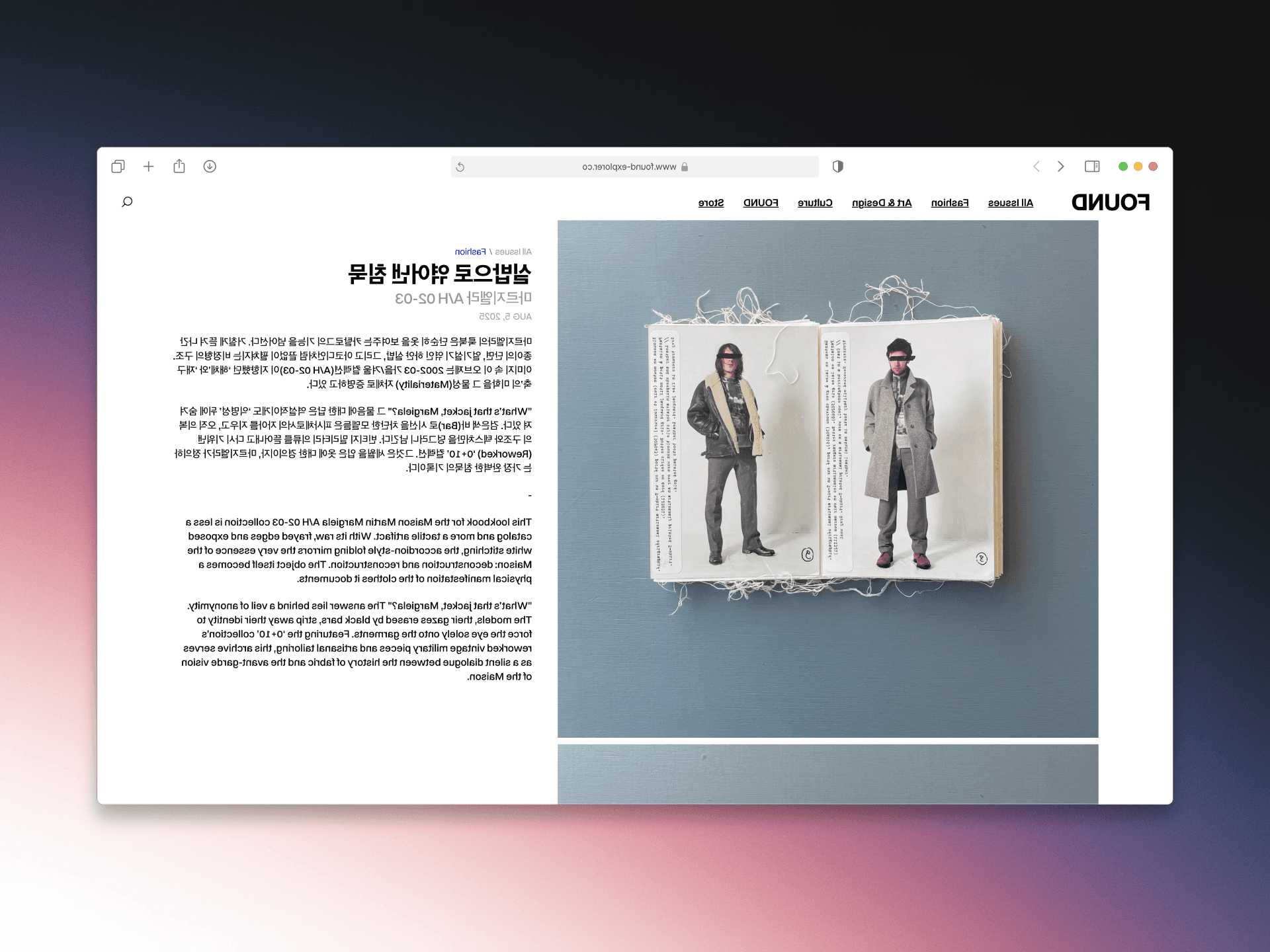The width and height of the screenshot is (1270, 952).
Task: Click the Share icon in toolbar
Action: pyautogui.click(x=179, y=167)
